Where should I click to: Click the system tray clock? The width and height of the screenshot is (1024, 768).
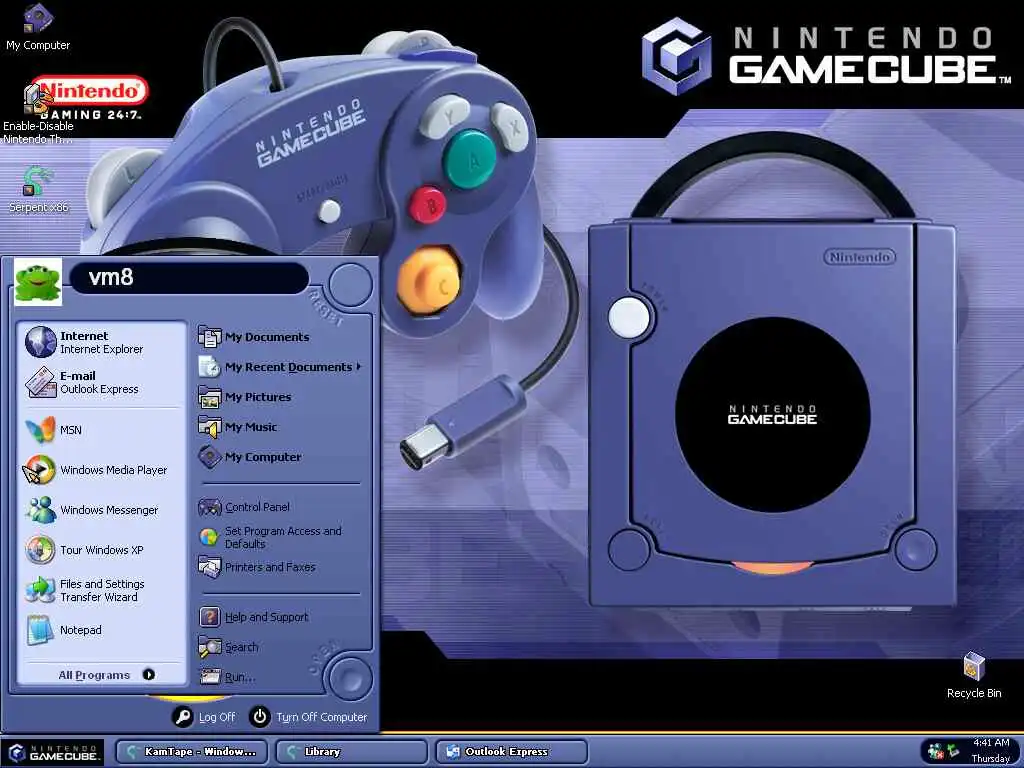click(991, 750)
